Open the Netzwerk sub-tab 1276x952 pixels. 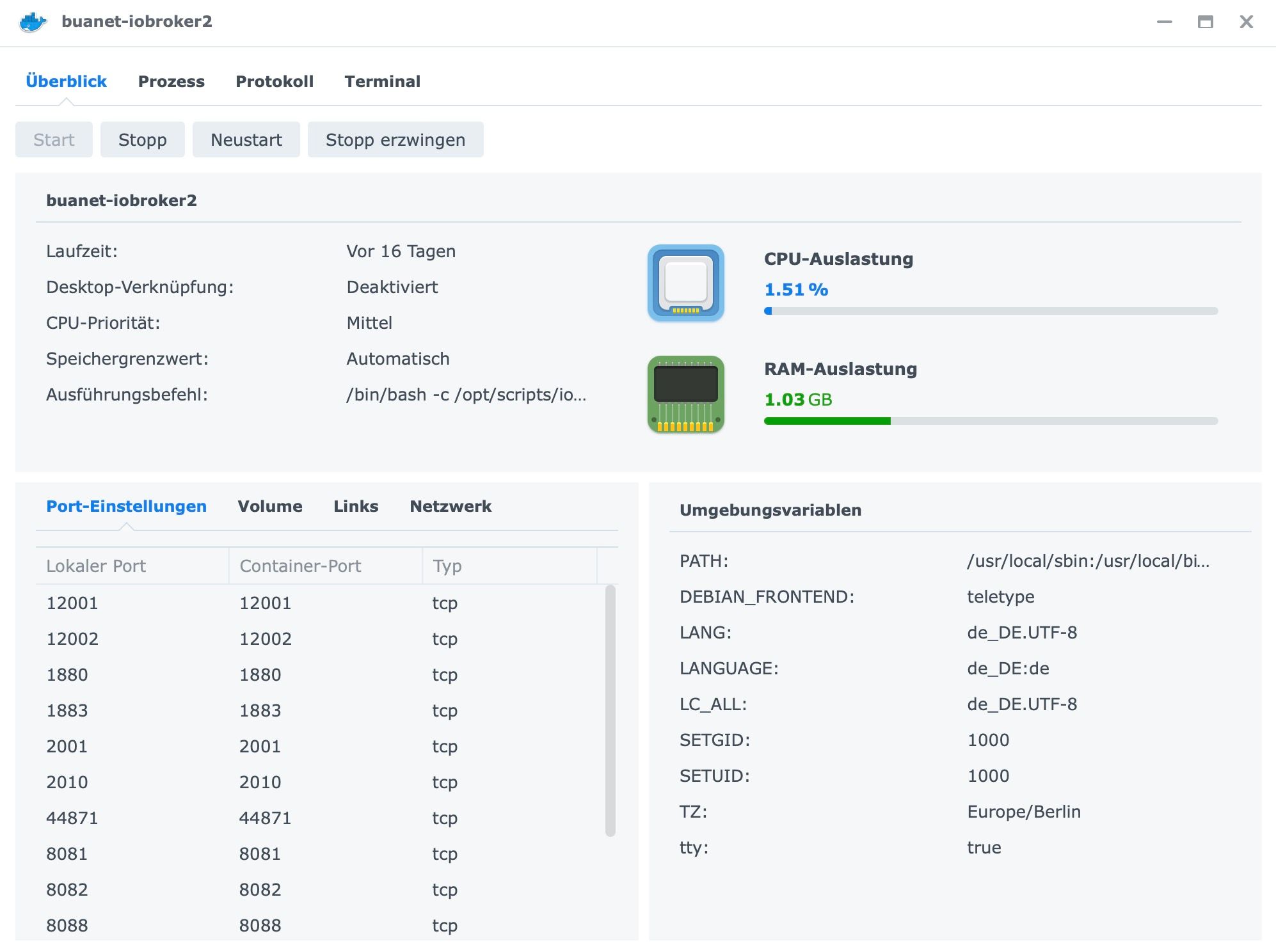450,506
